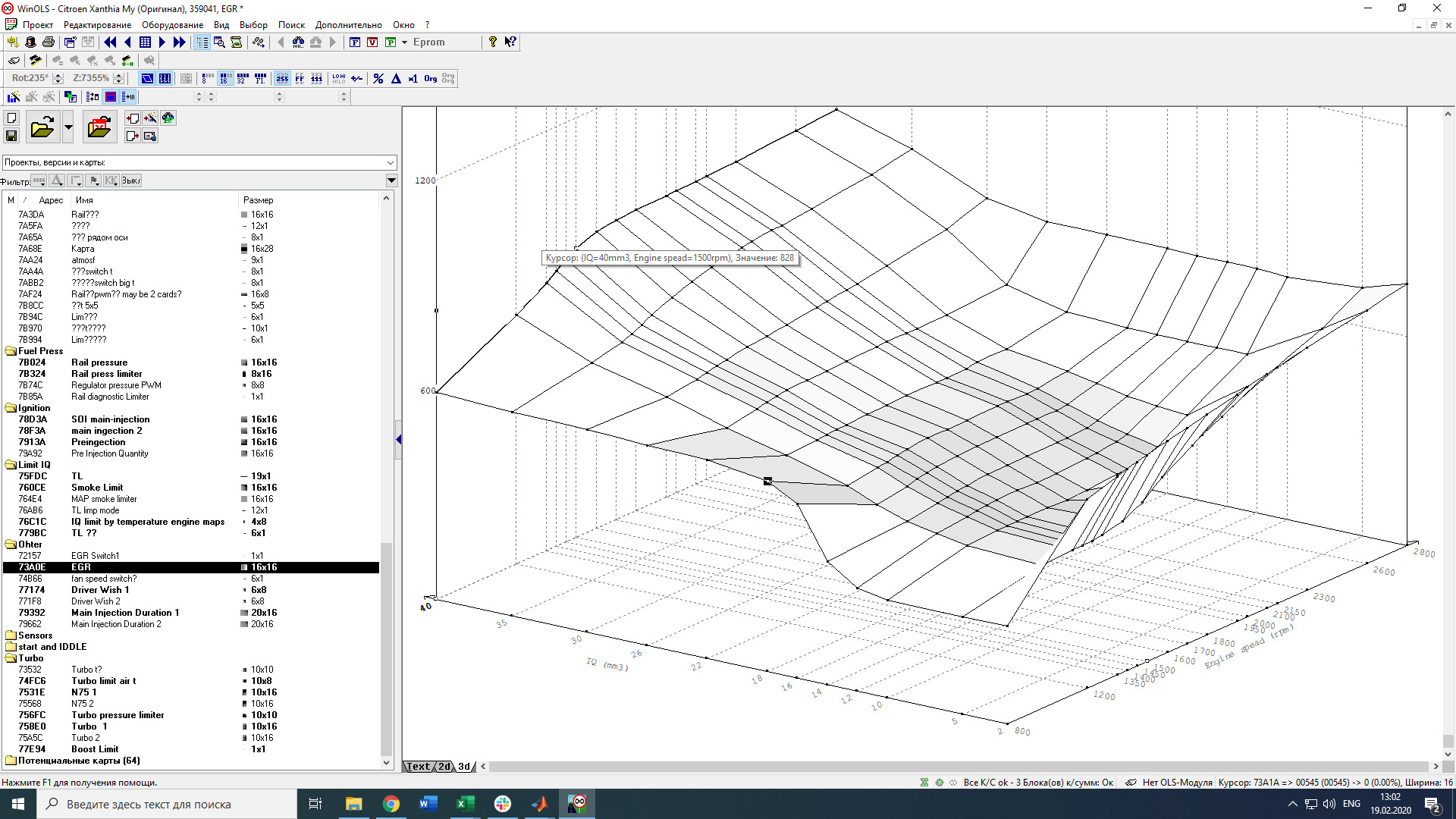This screenshot has height=819, width=1456.
Task: Expand the Потенциальные карты (64) folder
Action: [11, 761]
